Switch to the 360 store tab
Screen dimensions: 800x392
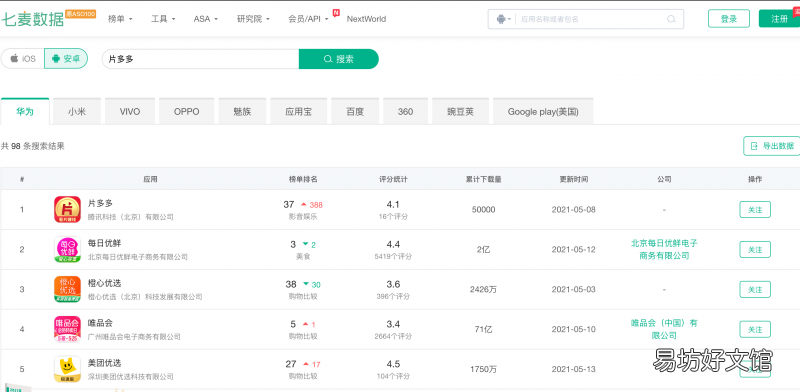pos(406,111)
